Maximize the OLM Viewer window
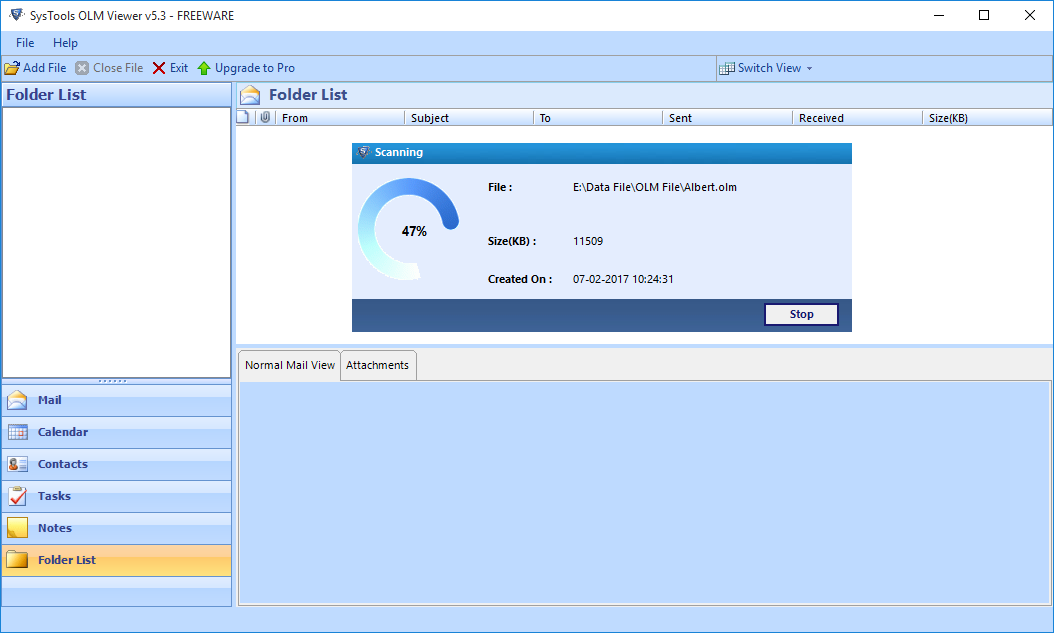1054x633 pixels. pos(984,15)
